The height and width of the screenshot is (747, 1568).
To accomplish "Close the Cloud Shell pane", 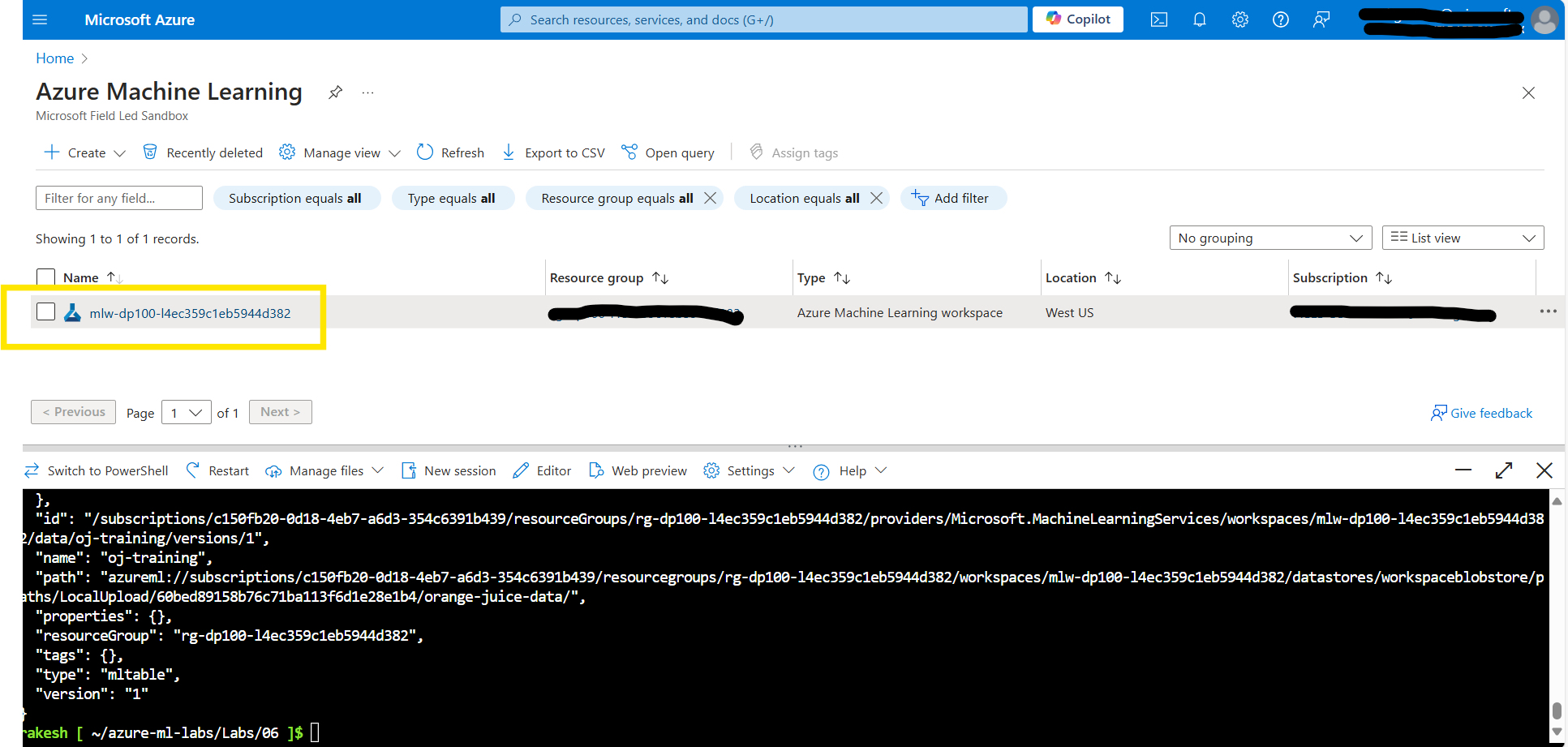I will coord(1544,470).
